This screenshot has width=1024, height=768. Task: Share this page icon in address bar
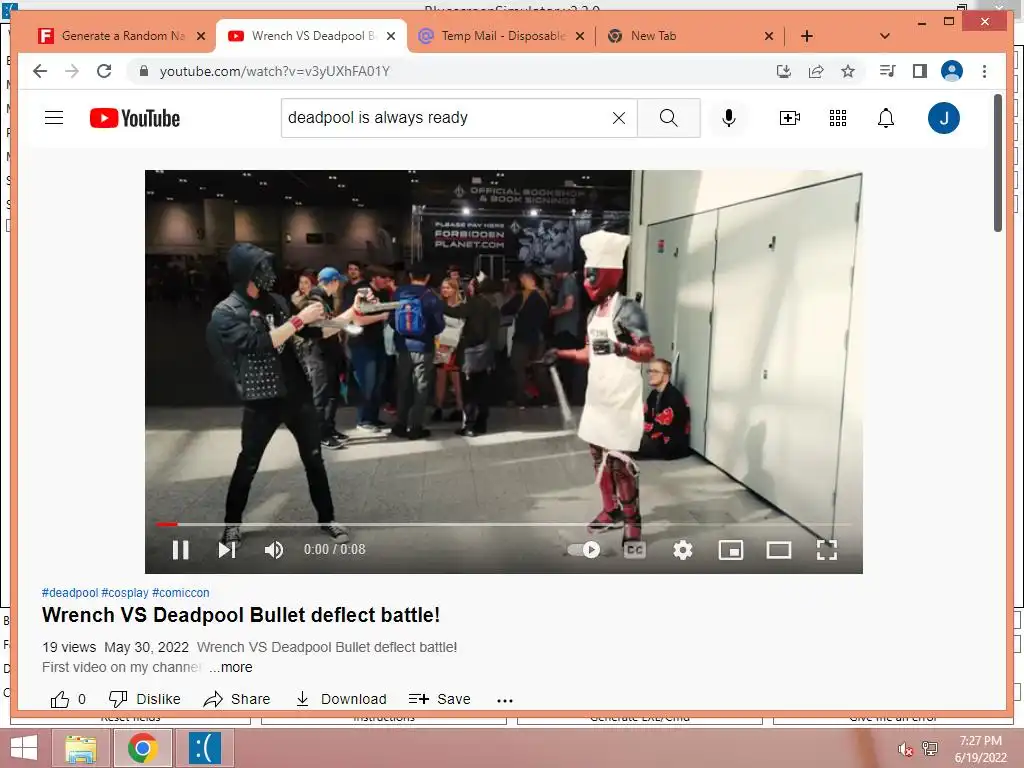click(816, 71)
